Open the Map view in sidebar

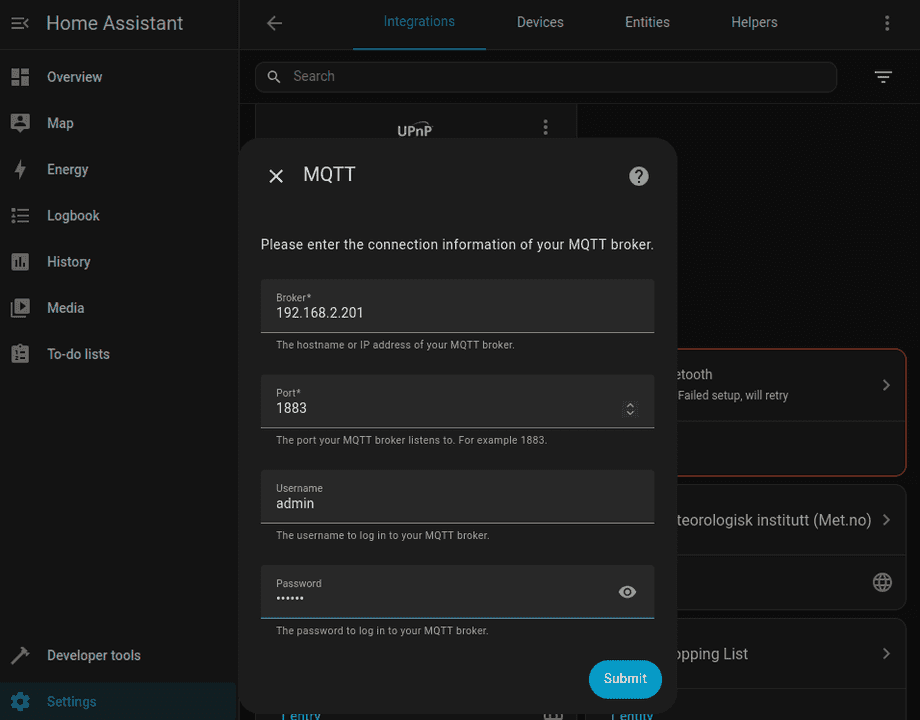click(x=60, y=123)
